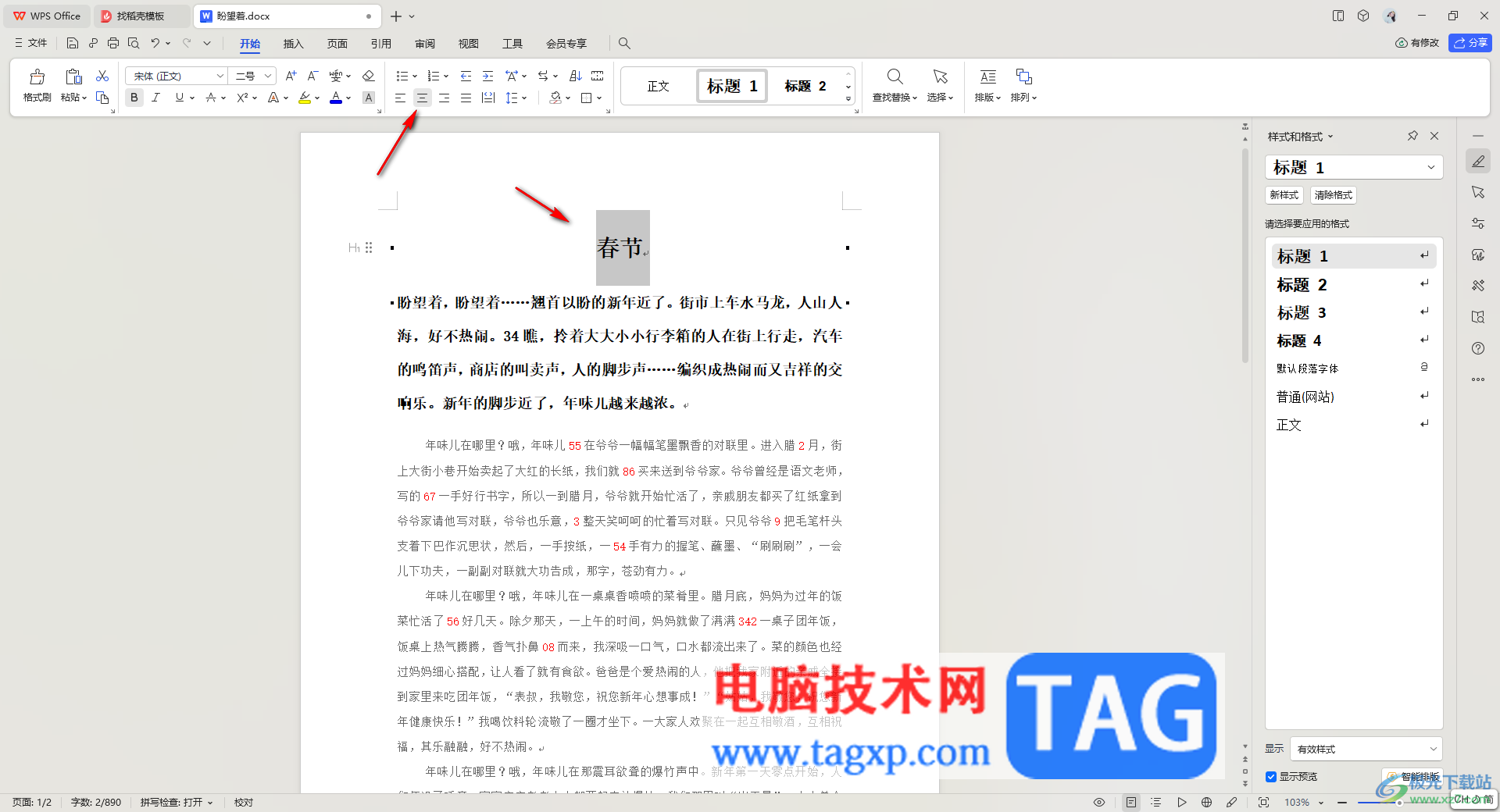Select 标题 3 in the styles list
The width and height of the screenshot is (1500, 812).
(x=1354, y=312)
